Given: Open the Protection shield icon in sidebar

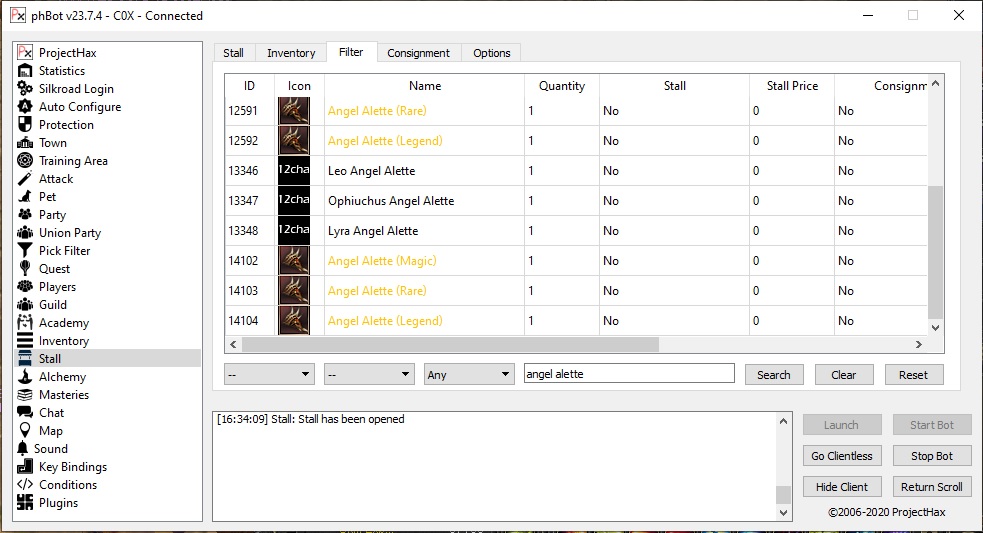Looking at the screenshot, I should [25, 125].
